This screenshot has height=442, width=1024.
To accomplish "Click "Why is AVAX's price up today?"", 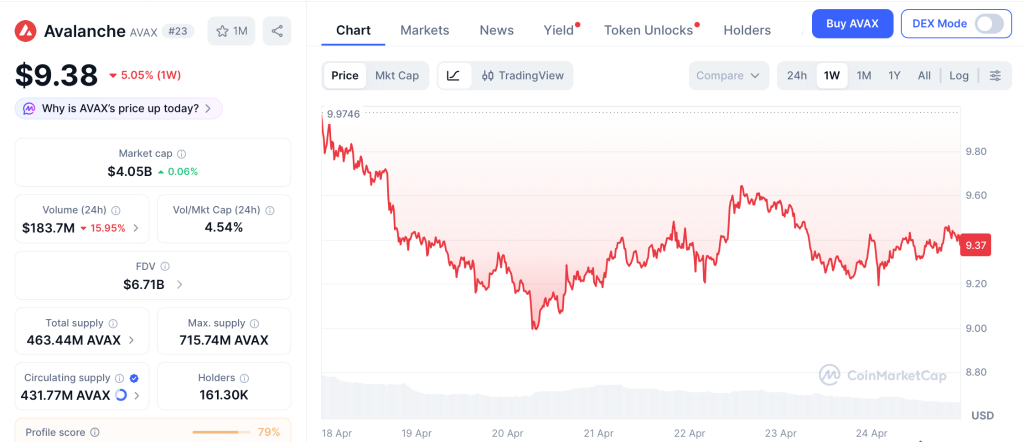I will (x=118, y=108).
